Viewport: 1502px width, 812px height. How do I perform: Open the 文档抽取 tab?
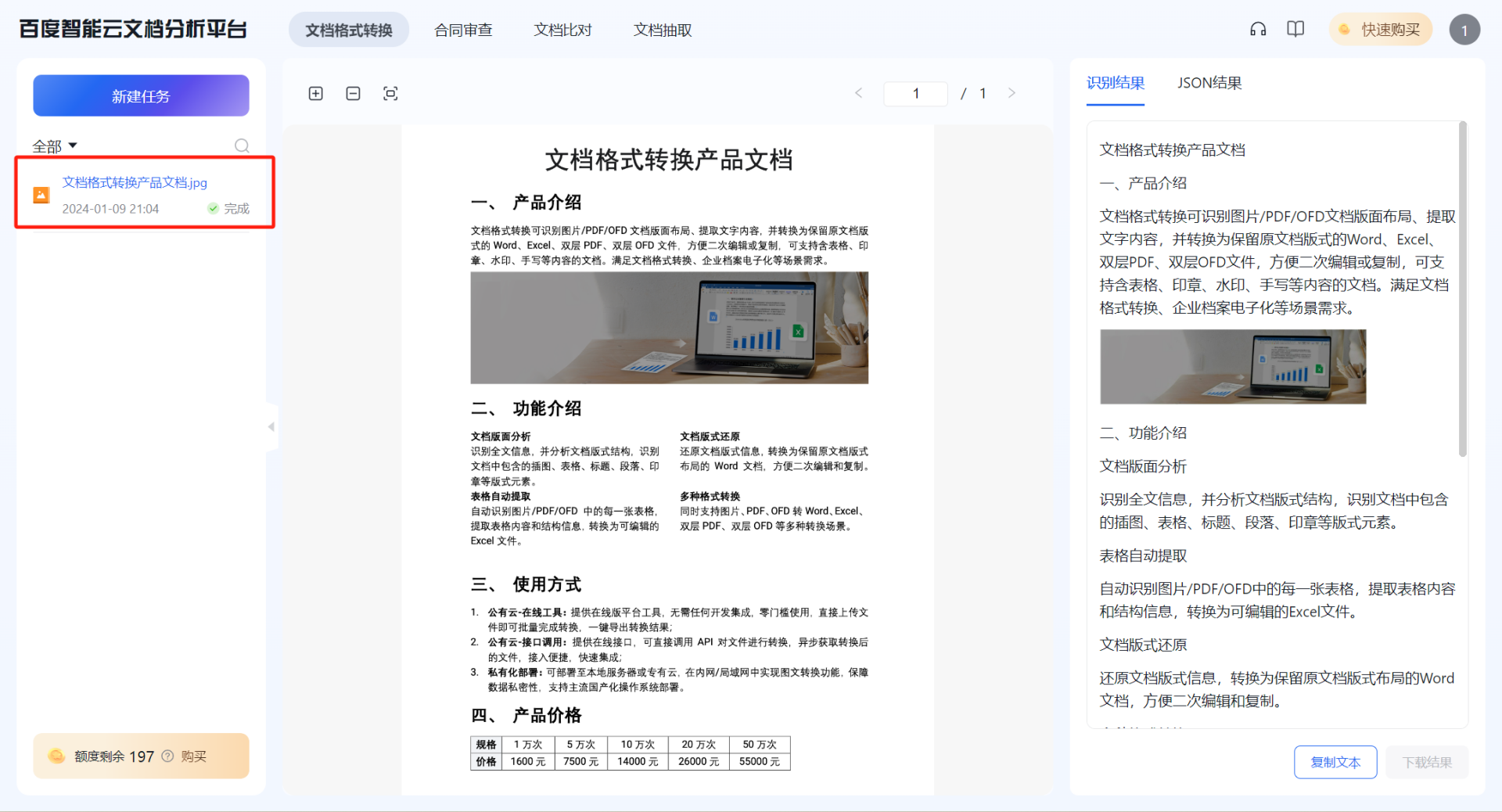tap(663, 30)
